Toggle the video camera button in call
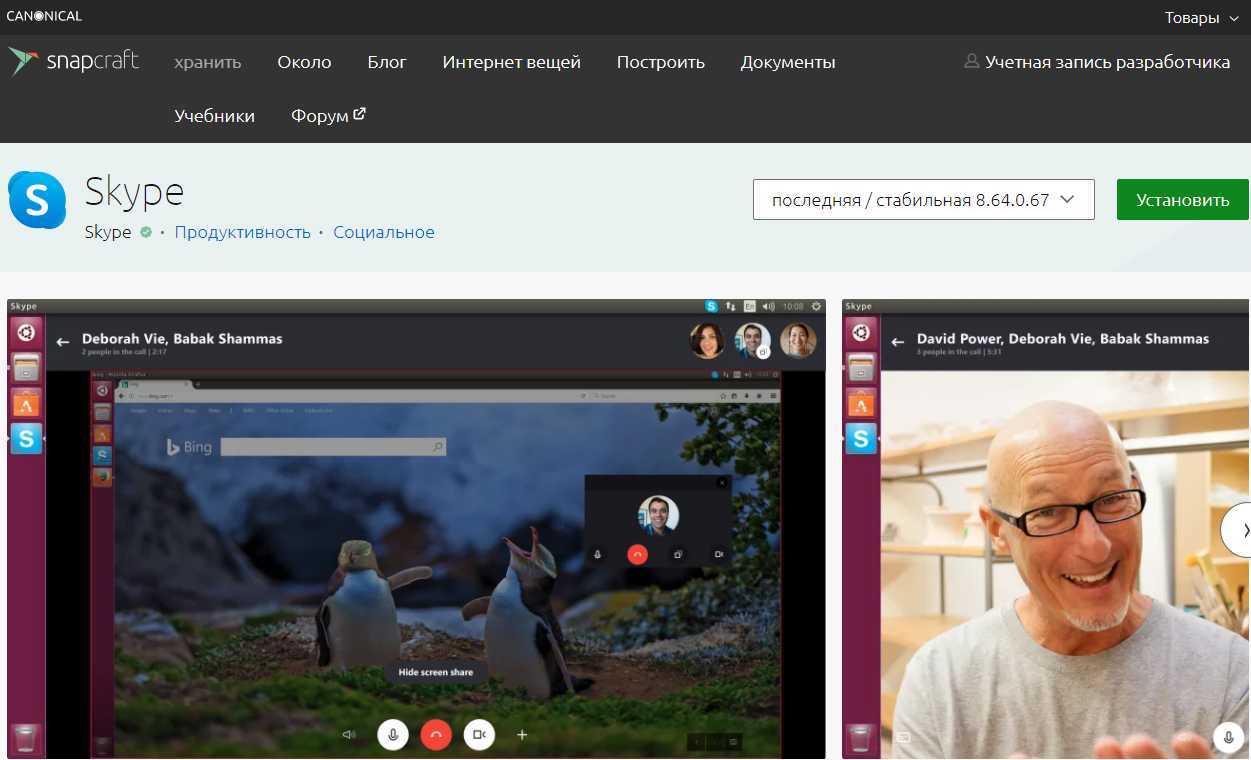 tap(479, 735)
